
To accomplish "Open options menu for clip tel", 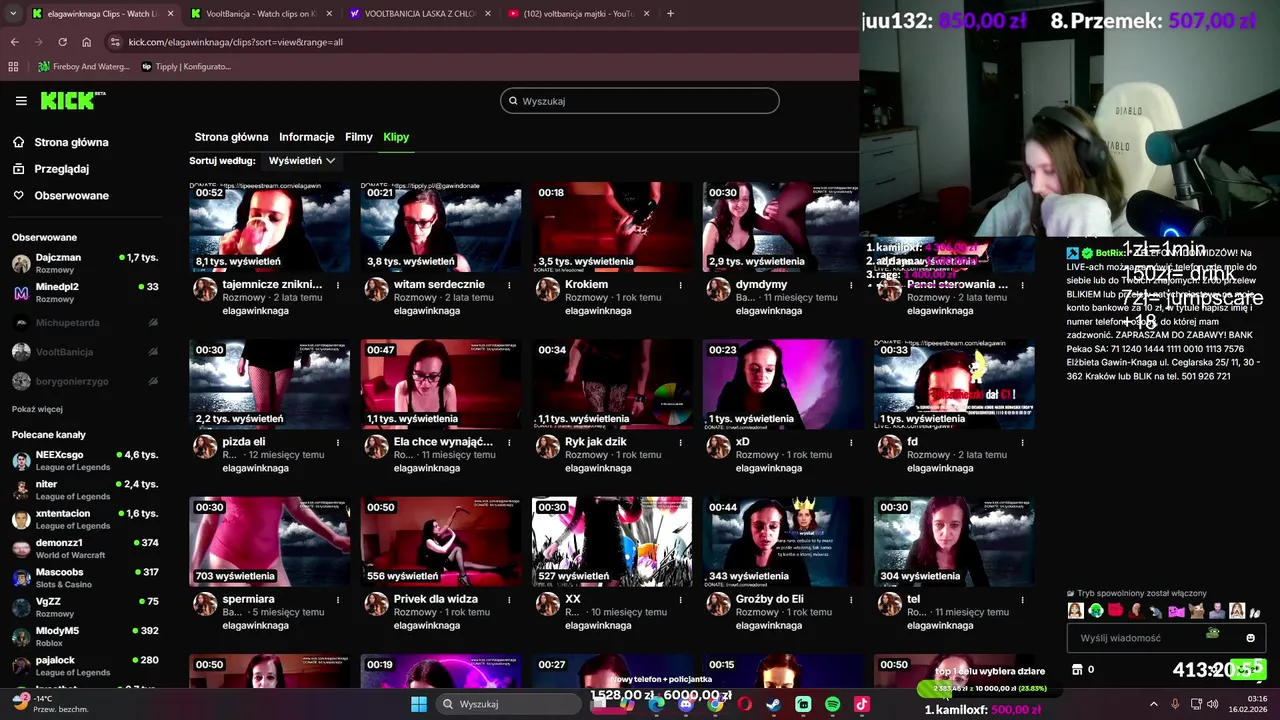I will (1023, 599).
